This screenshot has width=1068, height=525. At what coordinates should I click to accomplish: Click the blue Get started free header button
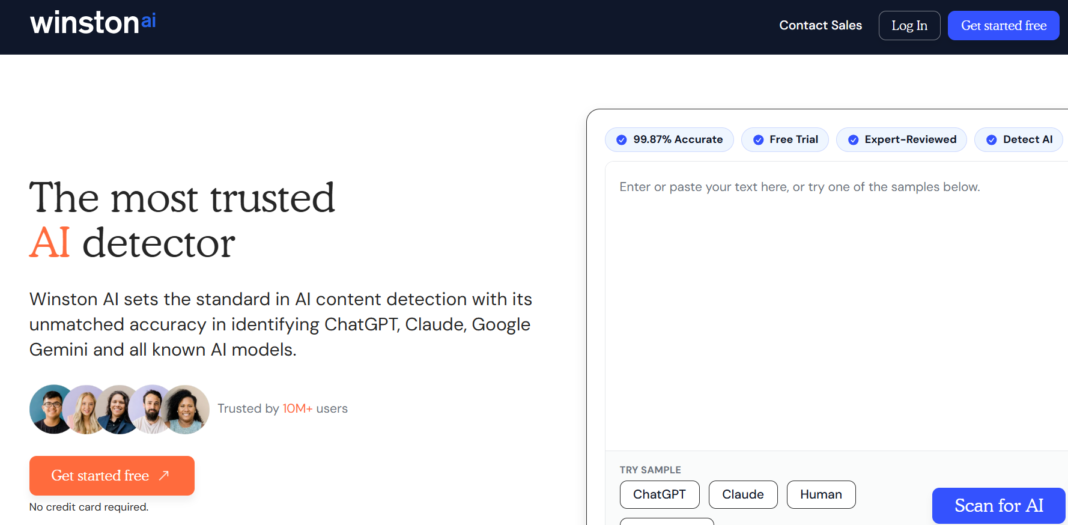(x=1003, y=26)
